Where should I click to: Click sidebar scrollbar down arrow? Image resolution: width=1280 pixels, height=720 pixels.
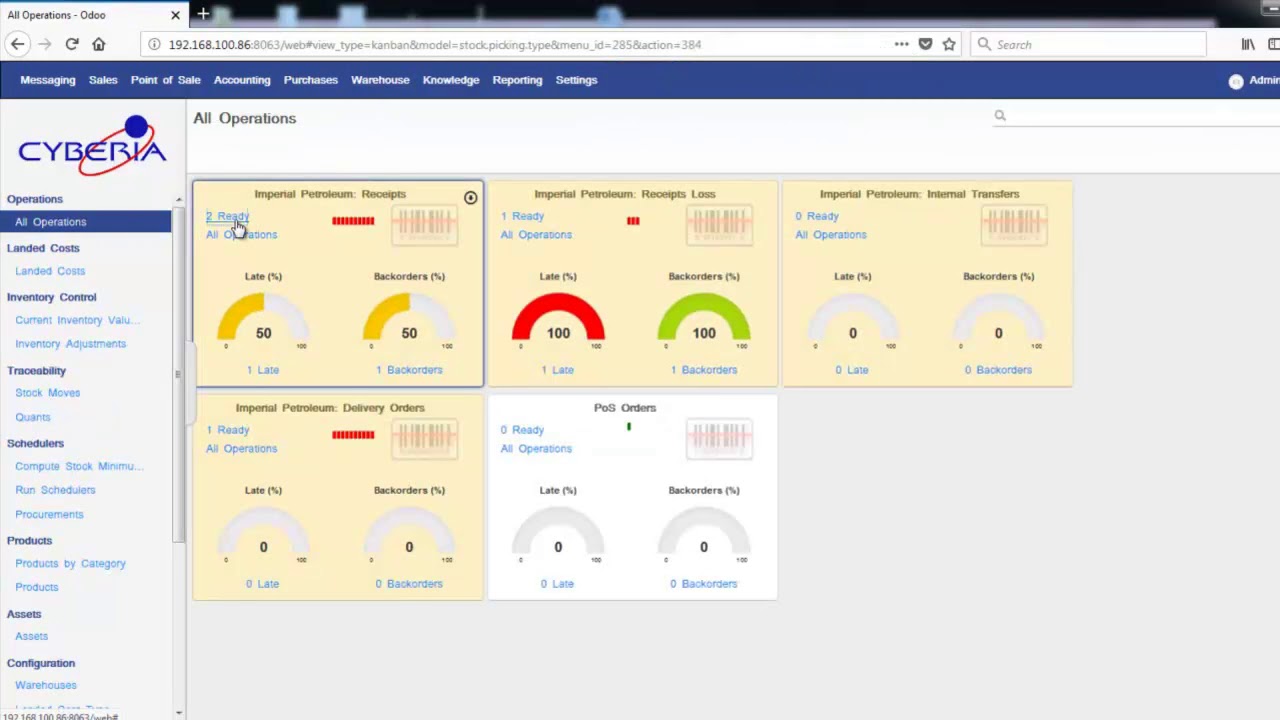click(x=179, y=713)
